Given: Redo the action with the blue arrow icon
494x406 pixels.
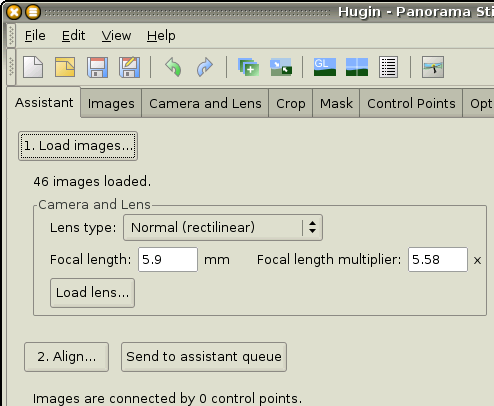Looking at the screenshot, I should click(x=204, y=67).
